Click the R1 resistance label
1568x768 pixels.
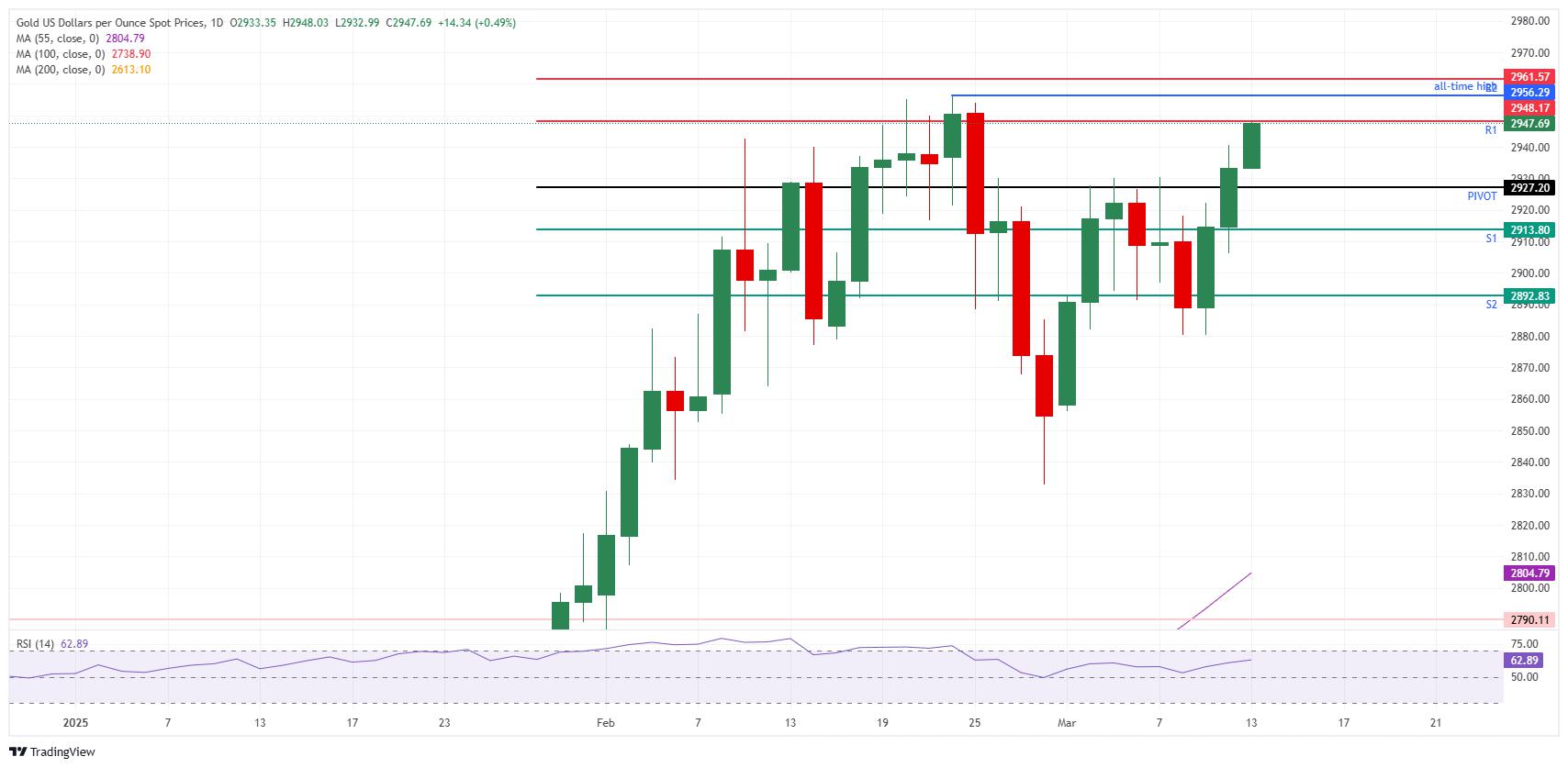click(x=1491, y=130)
